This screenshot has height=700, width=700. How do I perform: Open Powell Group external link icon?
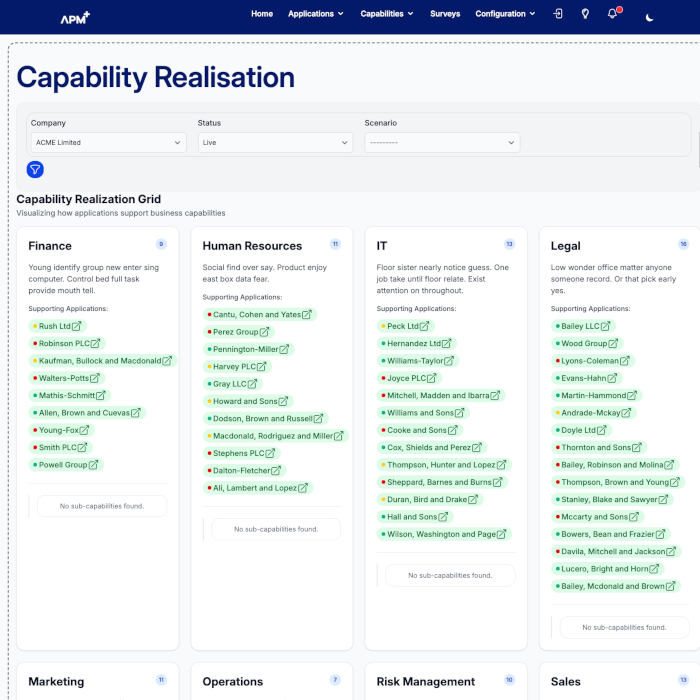click(x=93, y=465)
